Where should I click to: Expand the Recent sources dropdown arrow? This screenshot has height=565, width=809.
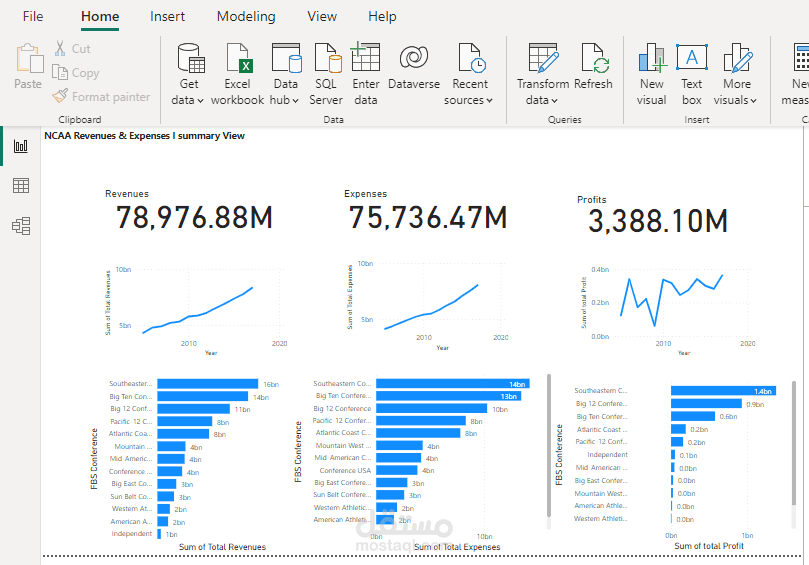pos(489,101)
